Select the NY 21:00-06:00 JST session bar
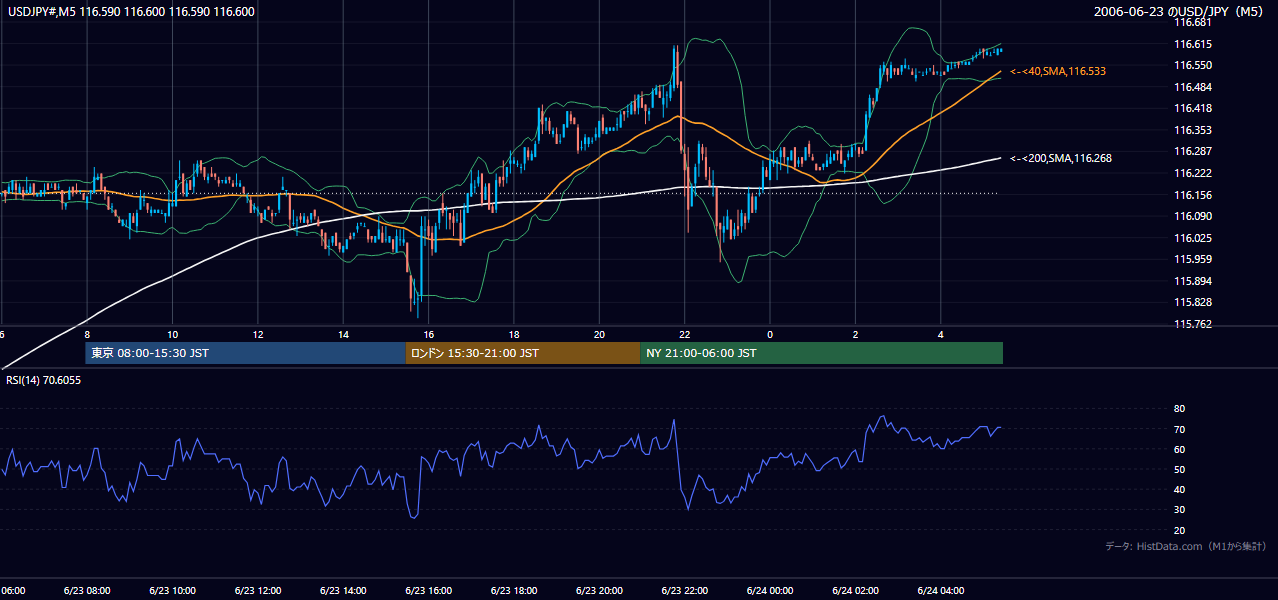This screenshot has height=600, width=1278. [821, 353]
